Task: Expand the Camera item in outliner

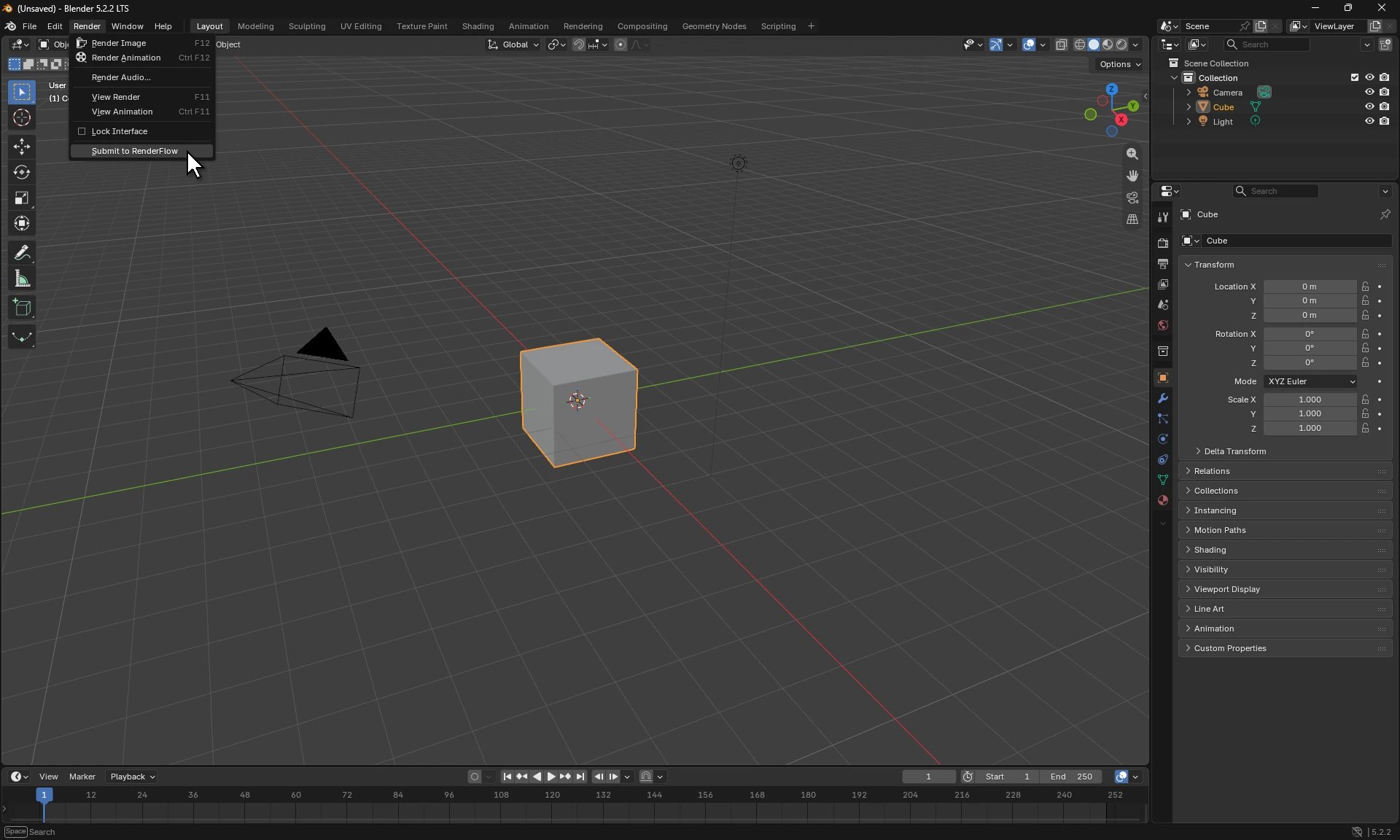Action: coord(1189,93)
